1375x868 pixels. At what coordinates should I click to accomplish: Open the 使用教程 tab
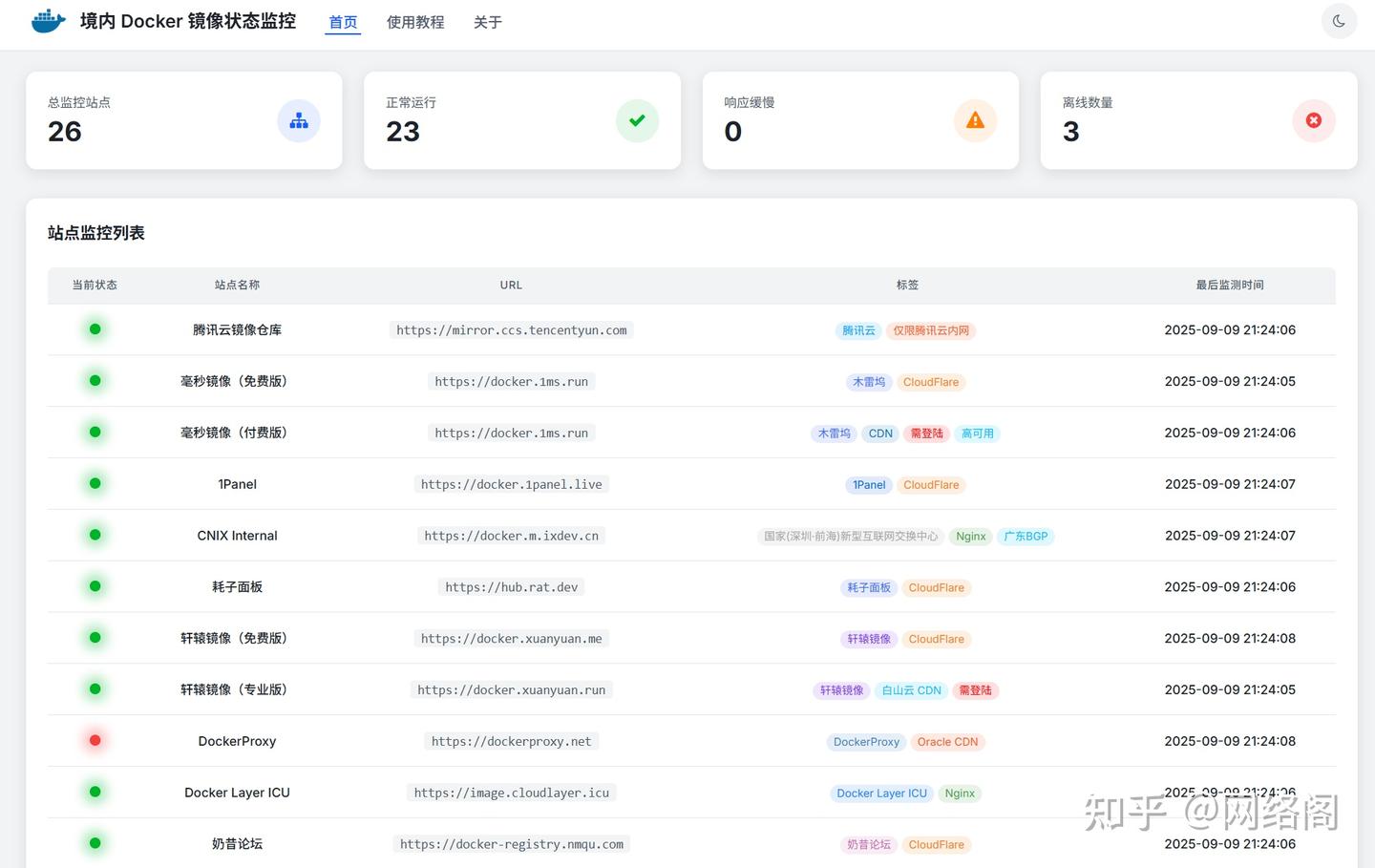(415, 22)
